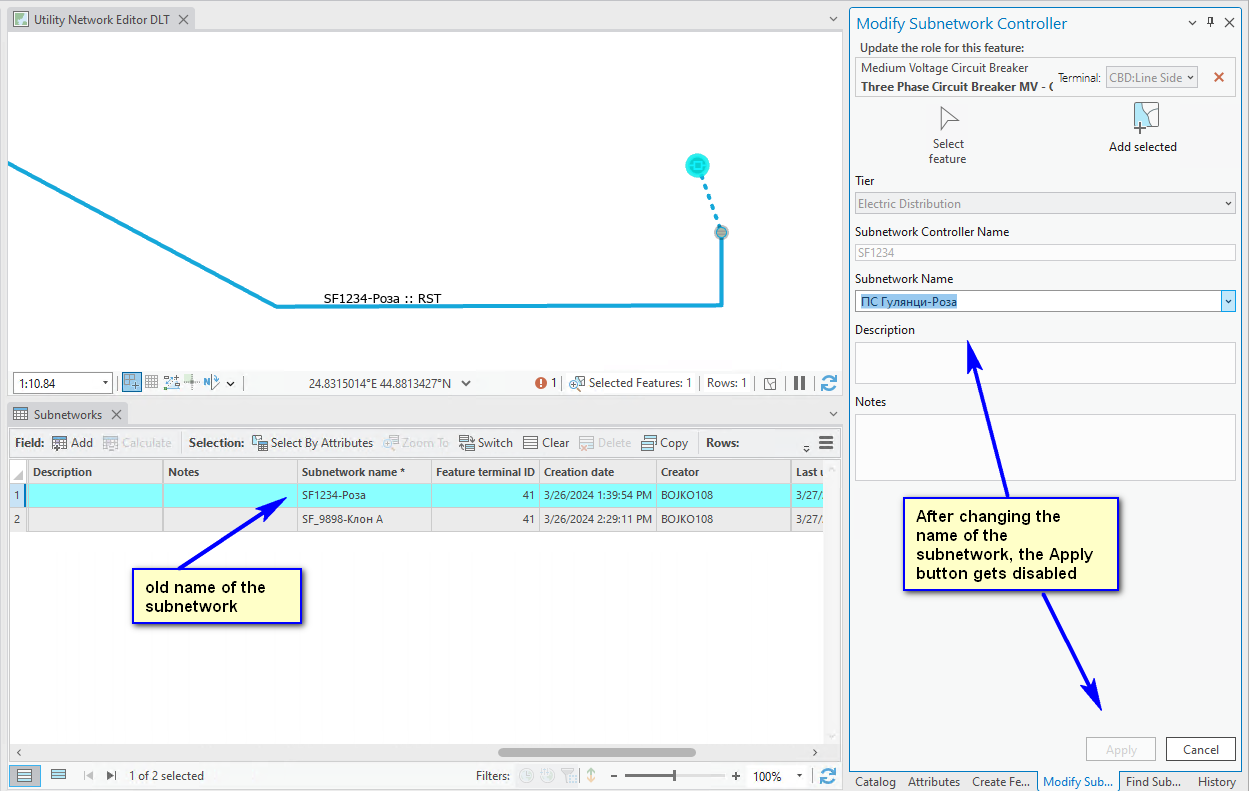
Task: Toggle the filter icon next to Filters
Action: (x=568, y=775)
